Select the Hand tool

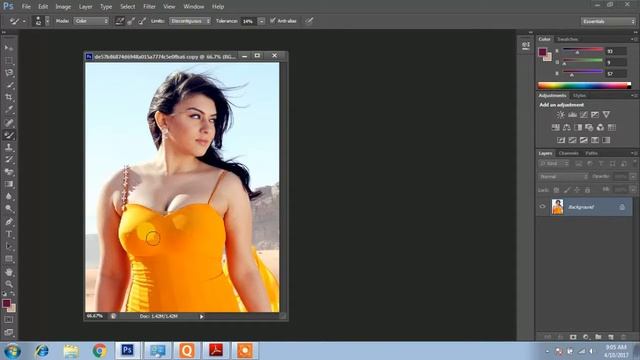[x=9, y=271]
